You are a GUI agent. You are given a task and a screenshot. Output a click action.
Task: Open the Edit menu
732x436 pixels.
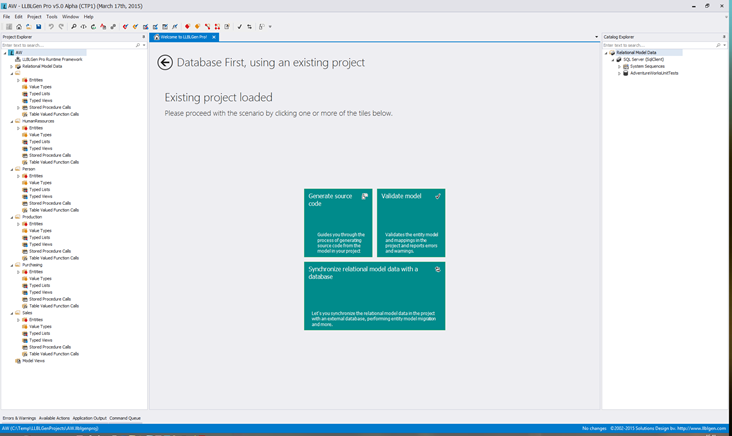18,16
